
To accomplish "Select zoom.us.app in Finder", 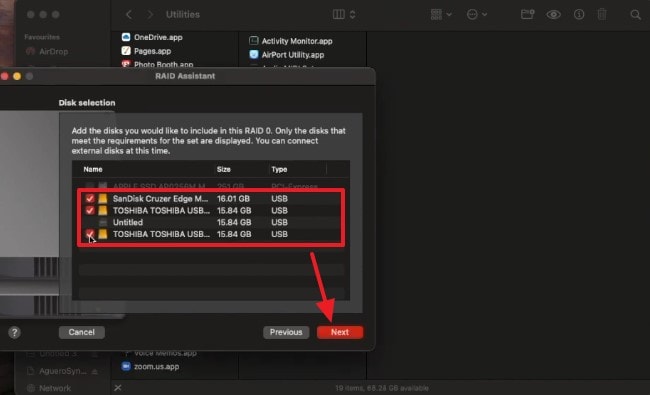I will 156,366.
